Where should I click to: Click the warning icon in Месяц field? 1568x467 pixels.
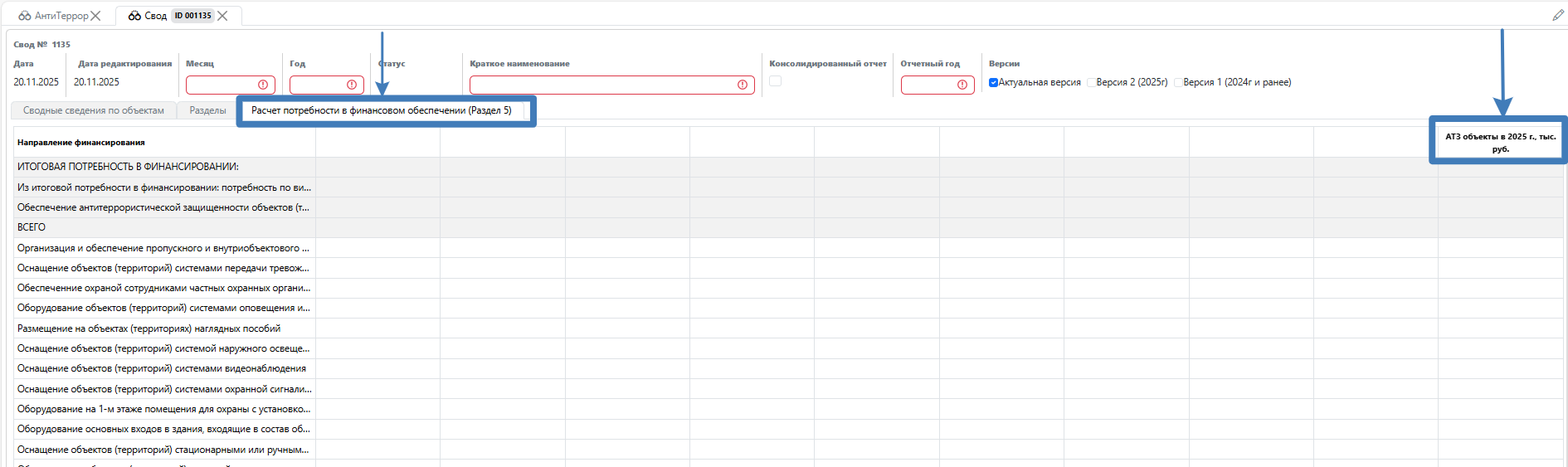(263, 85)
